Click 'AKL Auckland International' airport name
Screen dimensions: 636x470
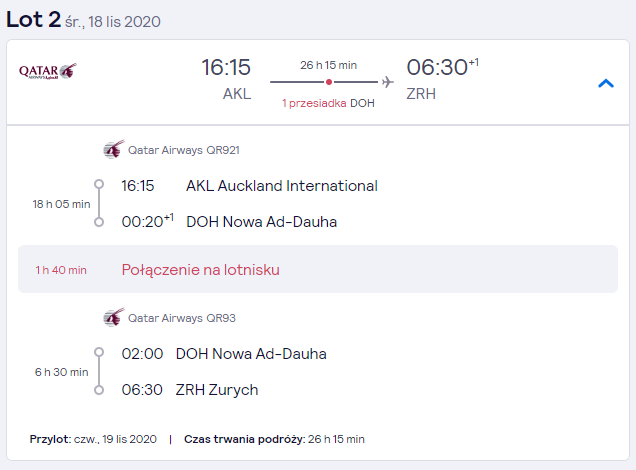282,186
